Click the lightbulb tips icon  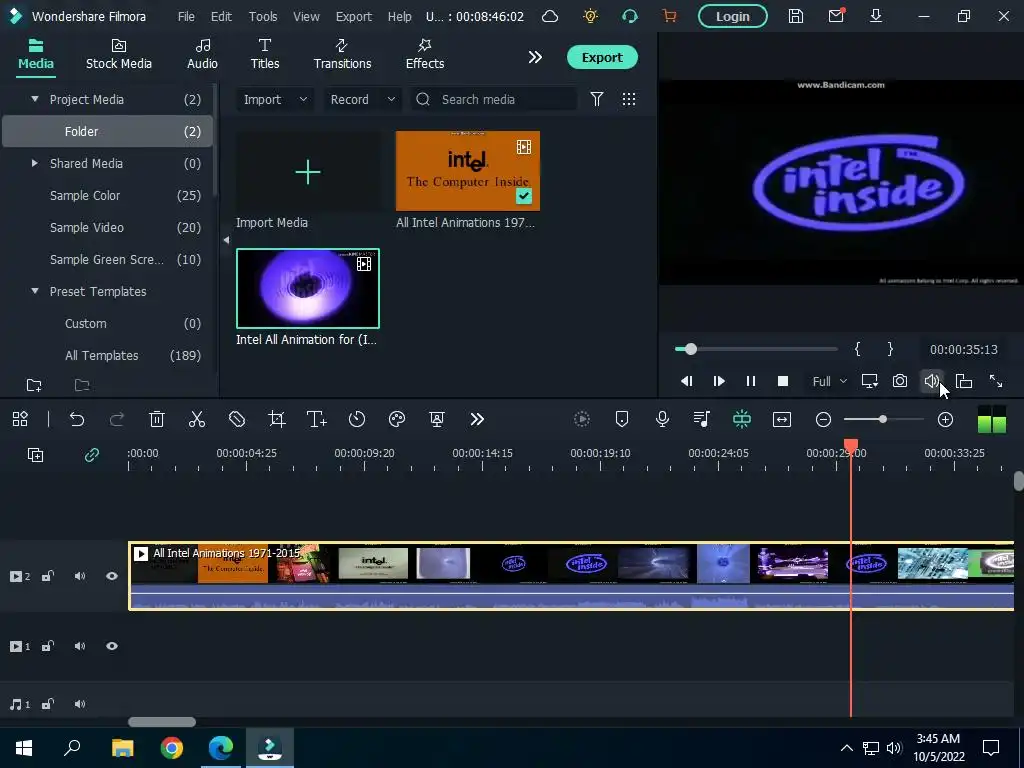[590, 16]
